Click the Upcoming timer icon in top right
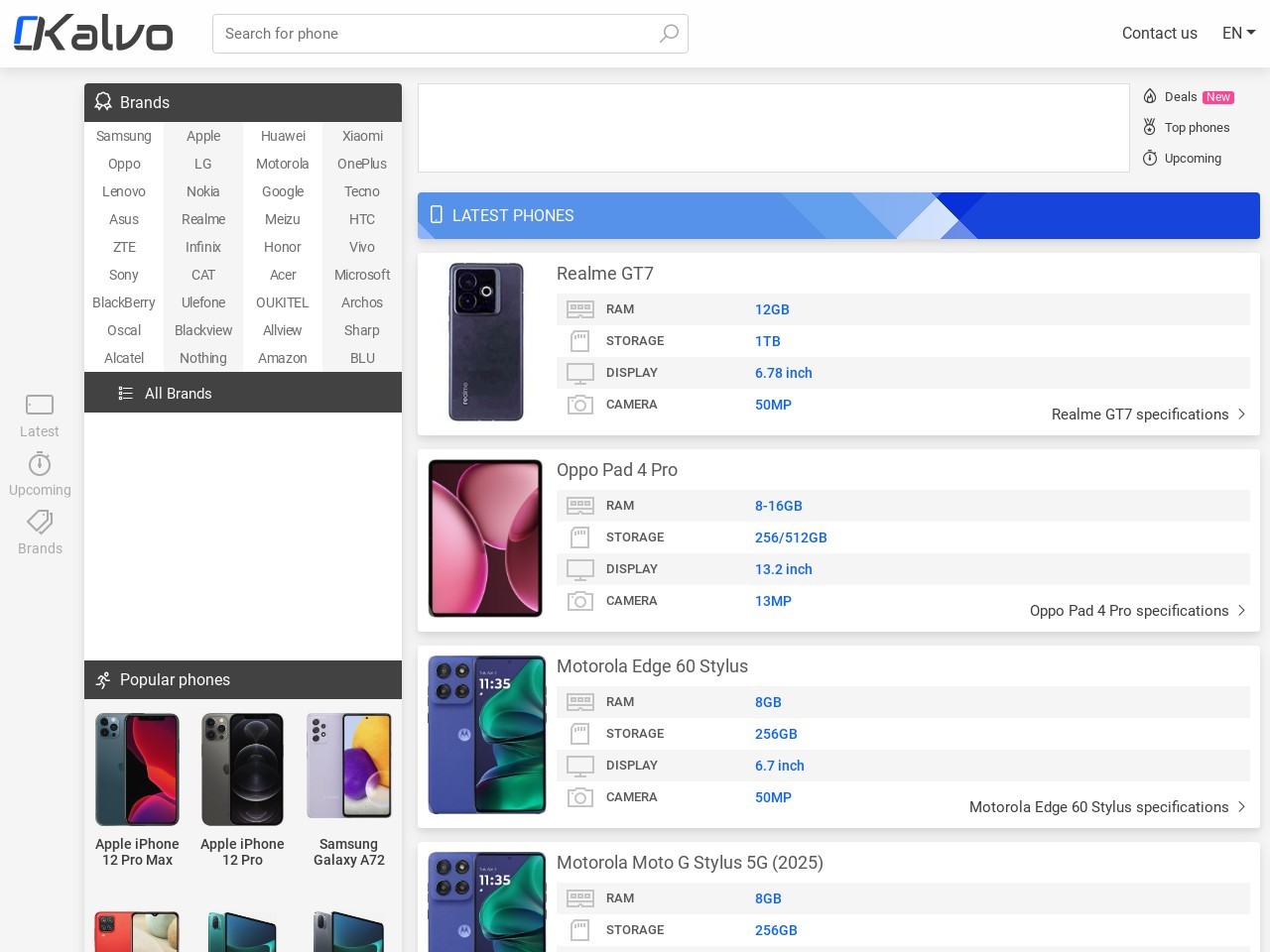Viewport: 1270px width, 952px height. (1150, 158)
